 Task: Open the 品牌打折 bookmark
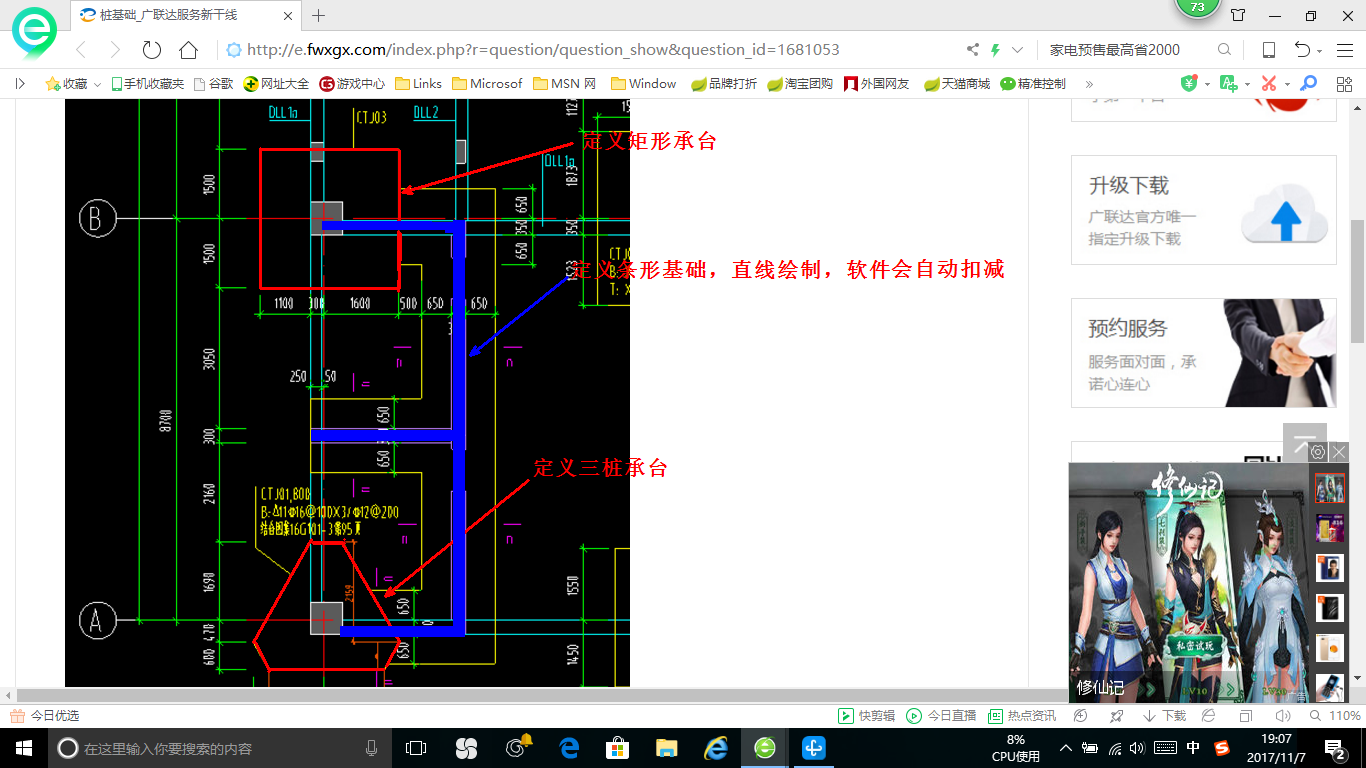point(724,84)
